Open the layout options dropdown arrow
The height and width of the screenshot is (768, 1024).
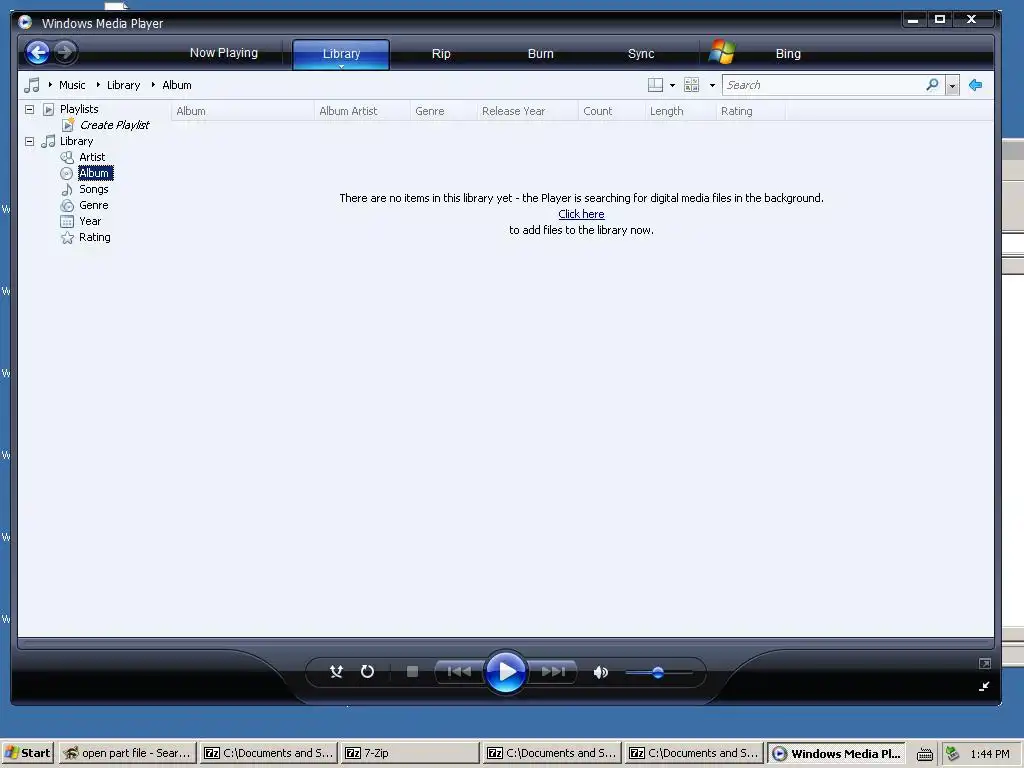tap(673, 86)
